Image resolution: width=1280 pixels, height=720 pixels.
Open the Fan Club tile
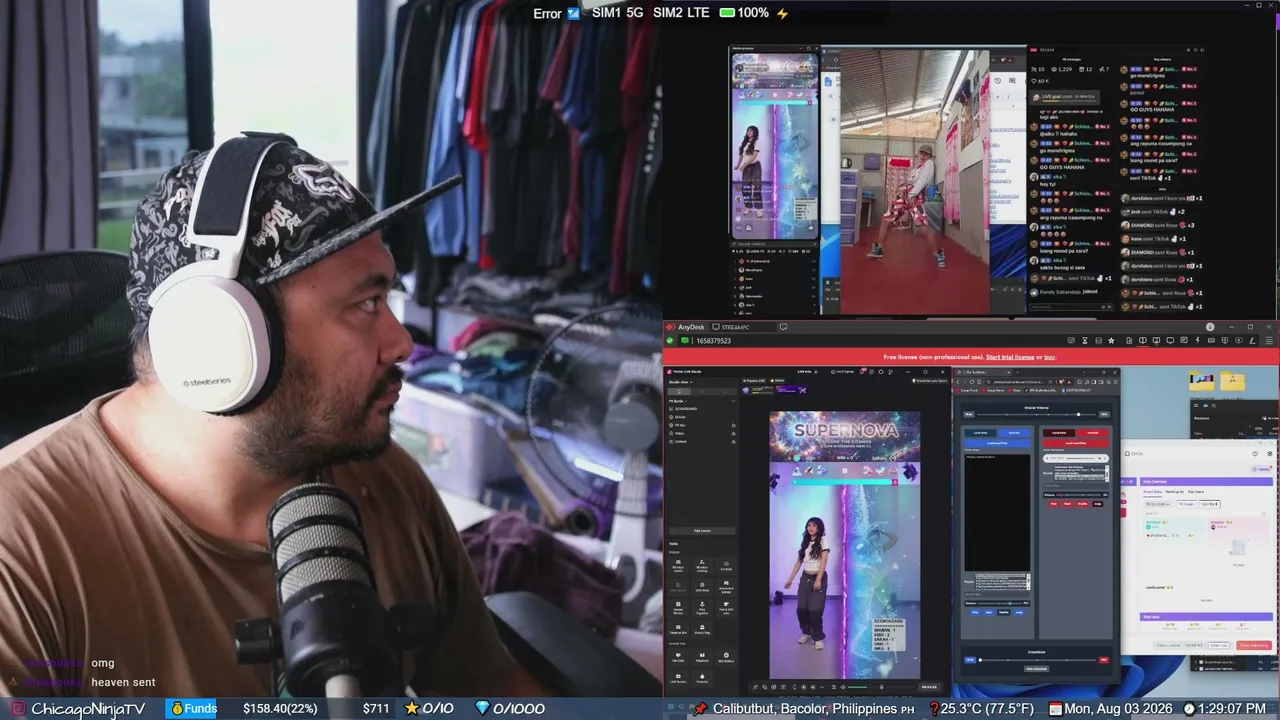pos(678,658)
